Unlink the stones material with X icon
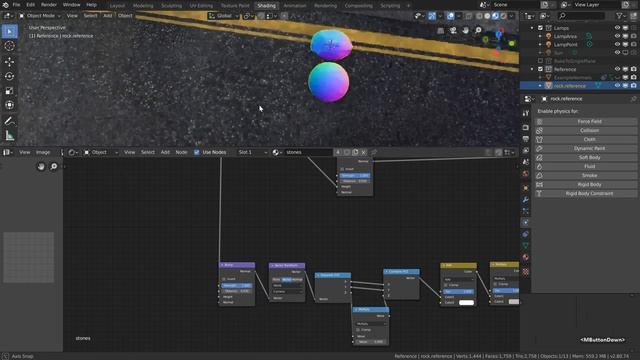640x360 pixels. pyautogui.click(x=364, y=152)
